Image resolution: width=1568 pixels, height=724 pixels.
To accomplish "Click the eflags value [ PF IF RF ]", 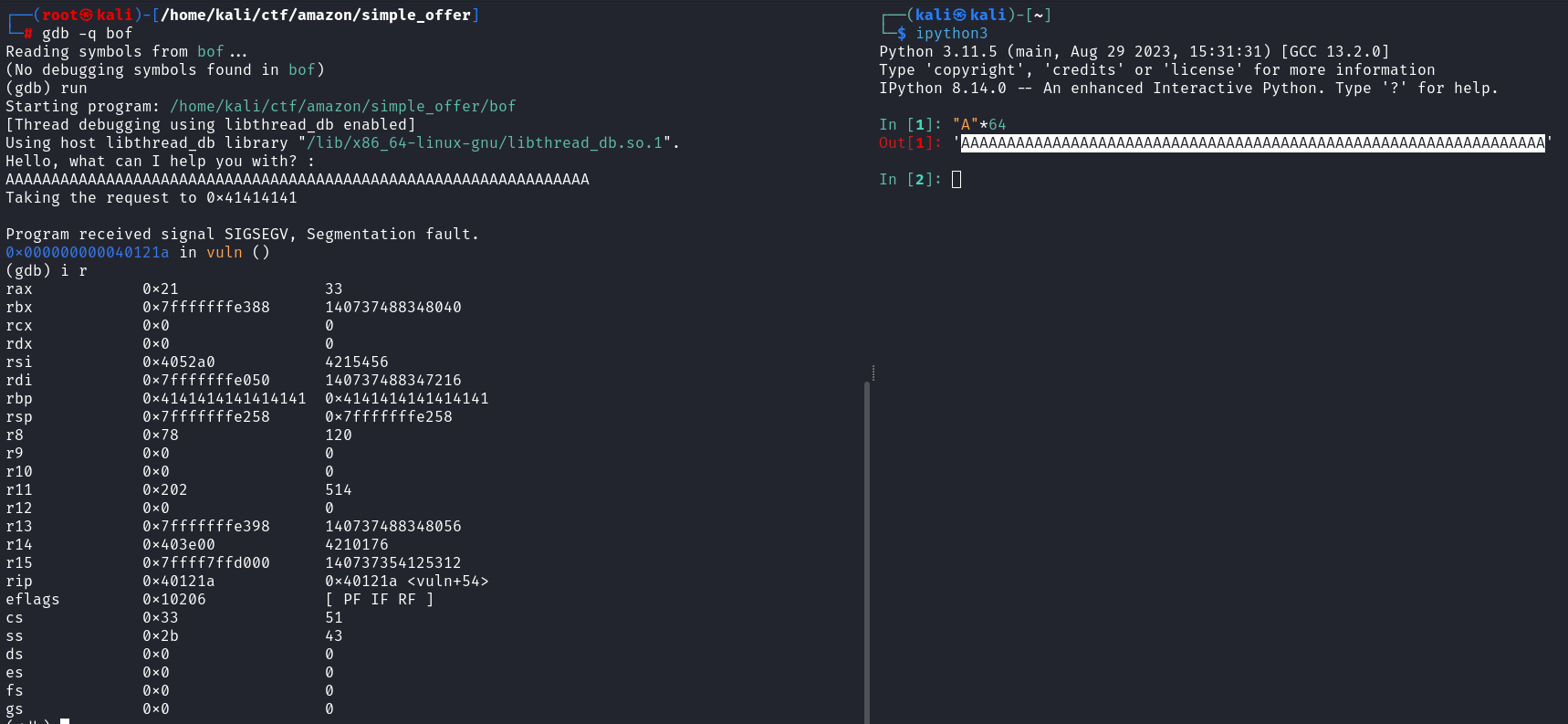I will click(380, 600).
